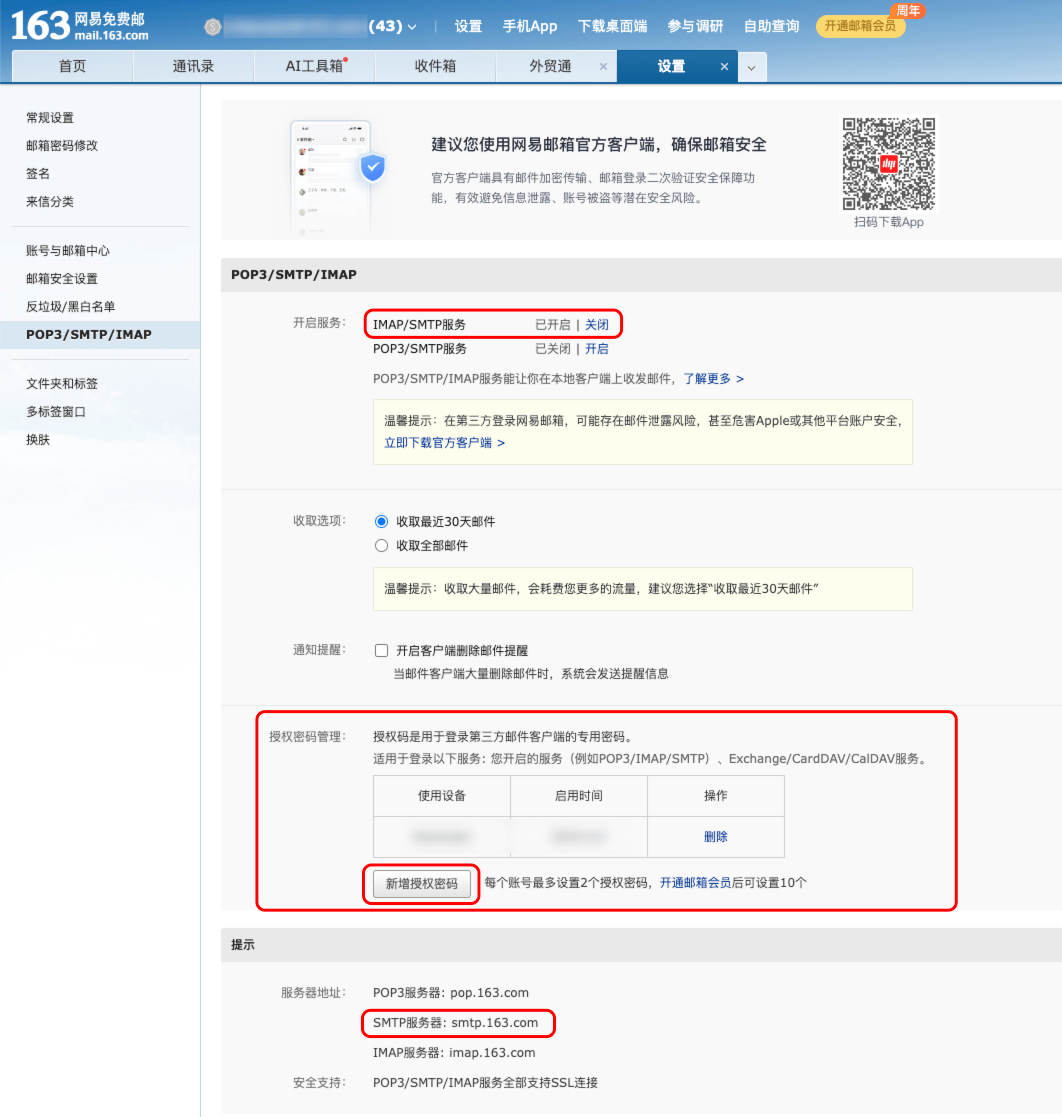Click the SSL support text under 安全支持
The image size is (1062, 1117).
[x=485, y=1083]
